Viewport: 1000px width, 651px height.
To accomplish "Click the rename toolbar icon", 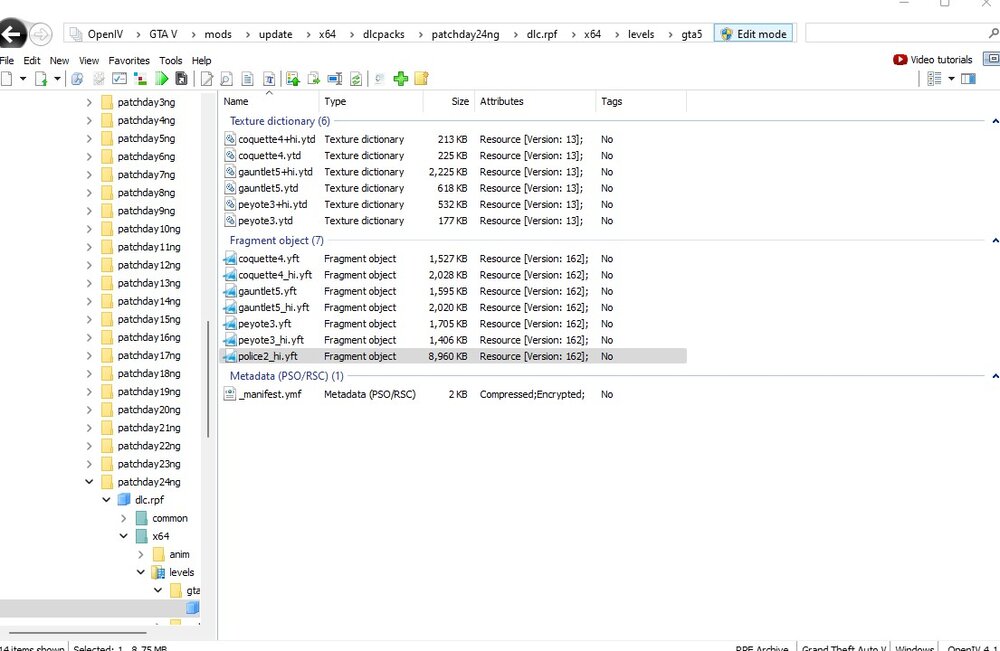I will [335, 78].
